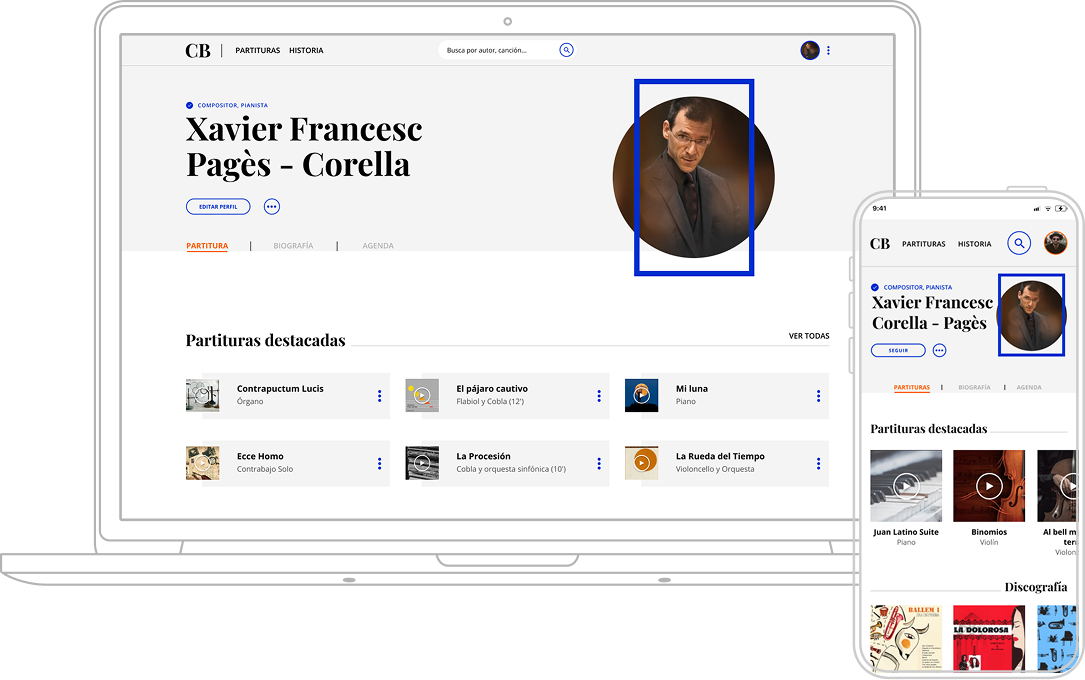
Task: Switch to BIOGRAFÍA tab on phone
Action: [974, 387]
